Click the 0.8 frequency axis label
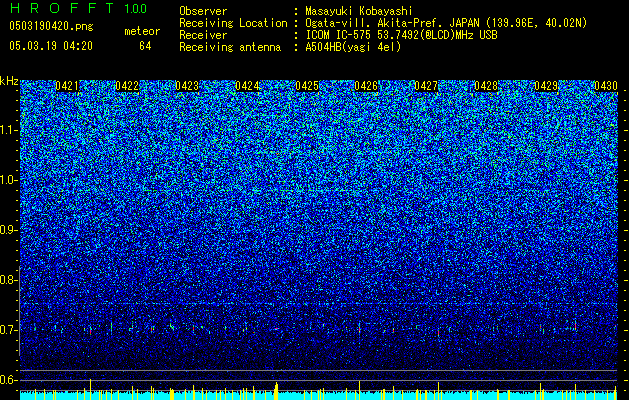Viewport: 629px width, 400px height. point(9,280)
